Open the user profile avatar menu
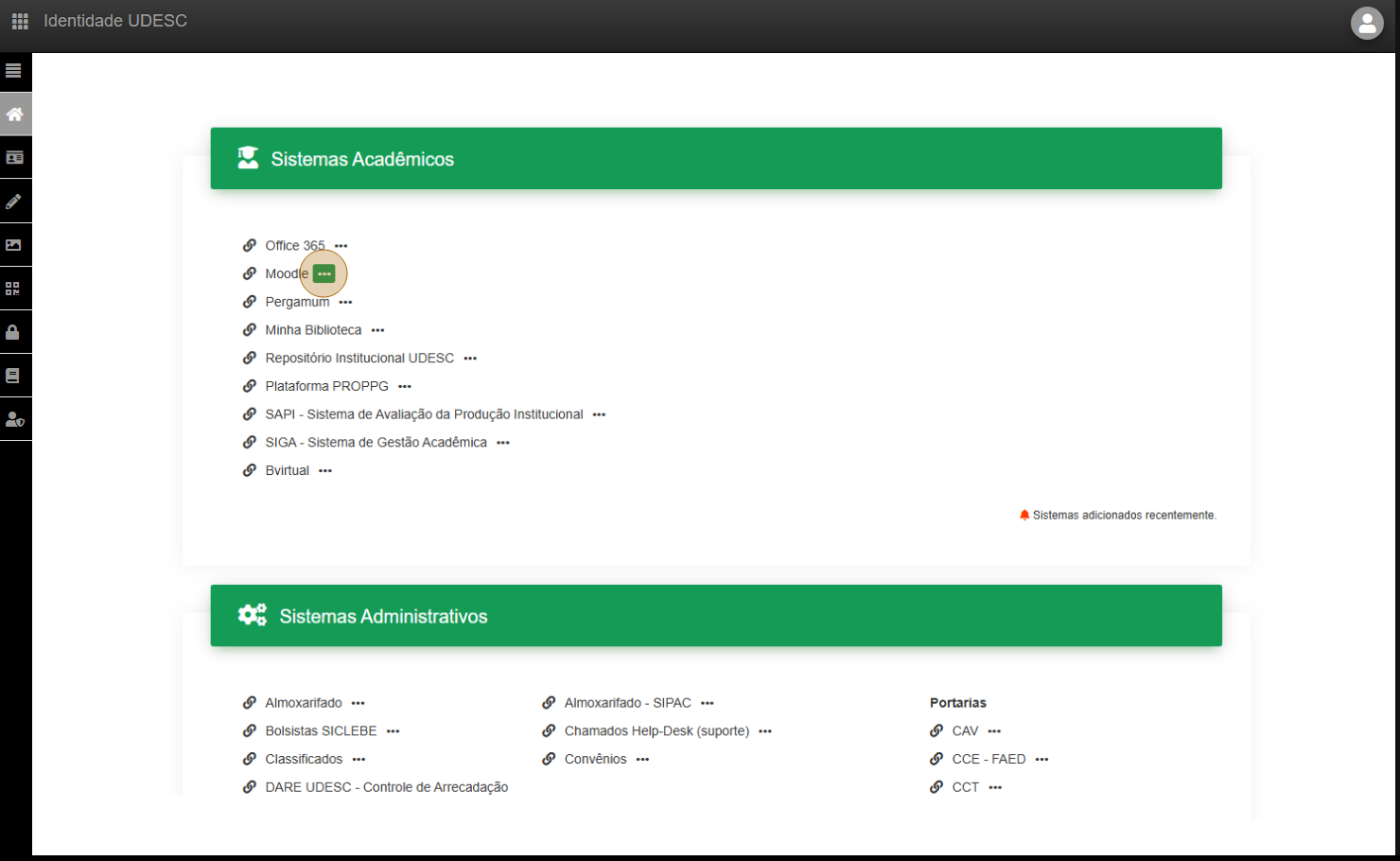 (1367, 24)
